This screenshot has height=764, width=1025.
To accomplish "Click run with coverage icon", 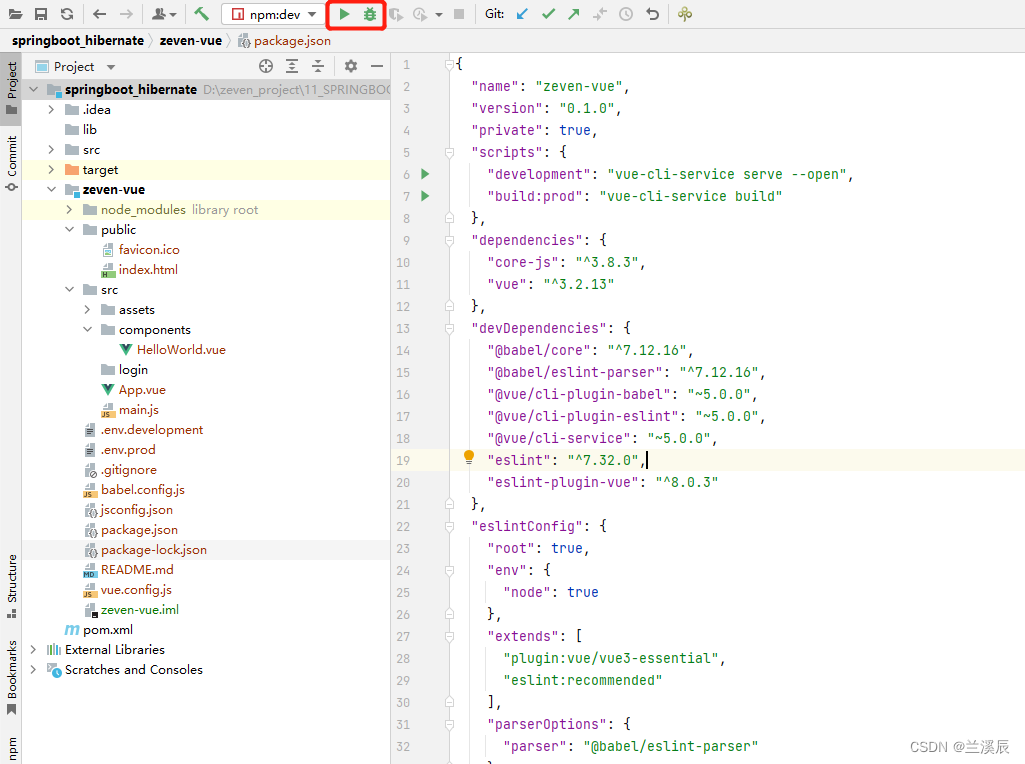I will 395,14.
